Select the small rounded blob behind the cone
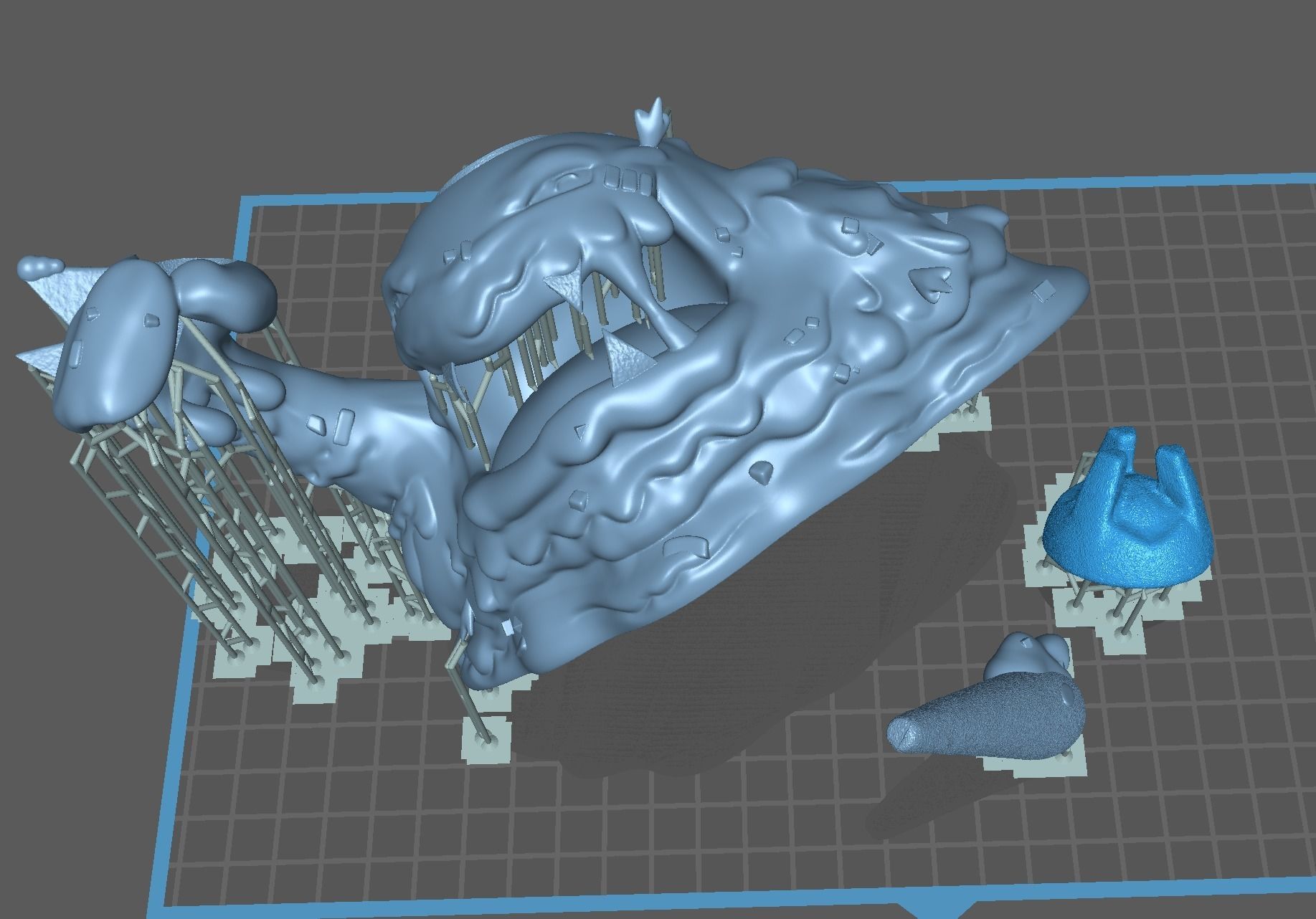 click(1027, 656)
